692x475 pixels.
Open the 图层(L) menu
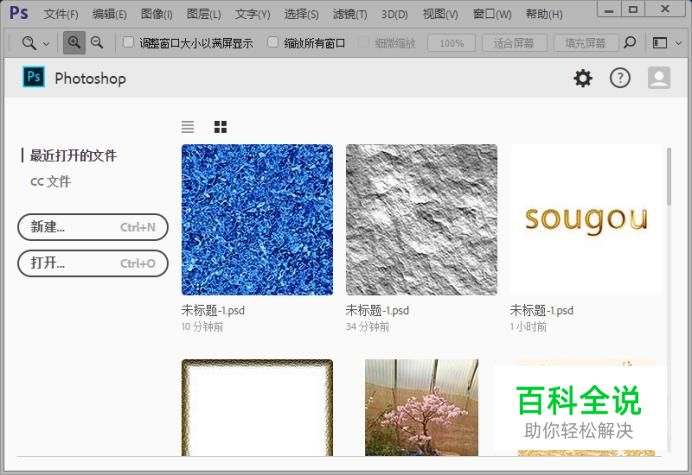point(203,14)
